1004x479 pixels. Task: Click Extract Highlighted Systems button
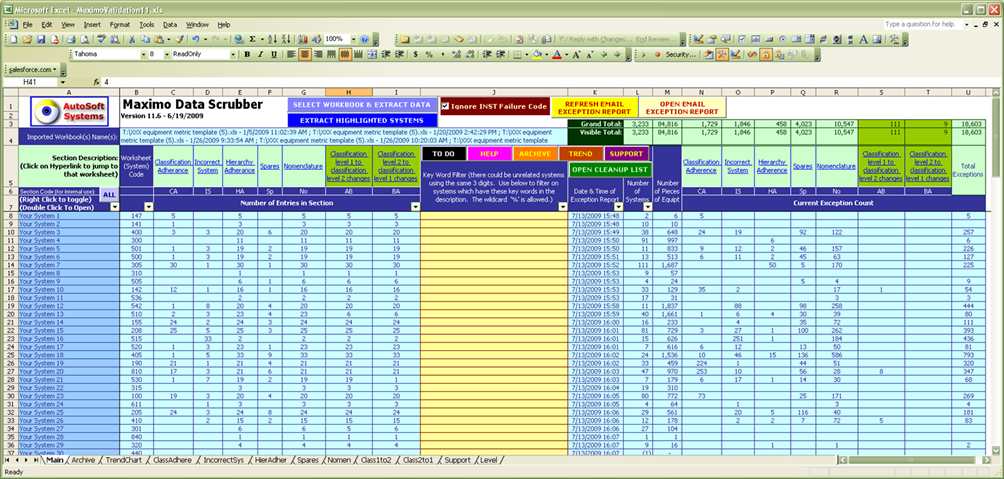pos(362,120)
